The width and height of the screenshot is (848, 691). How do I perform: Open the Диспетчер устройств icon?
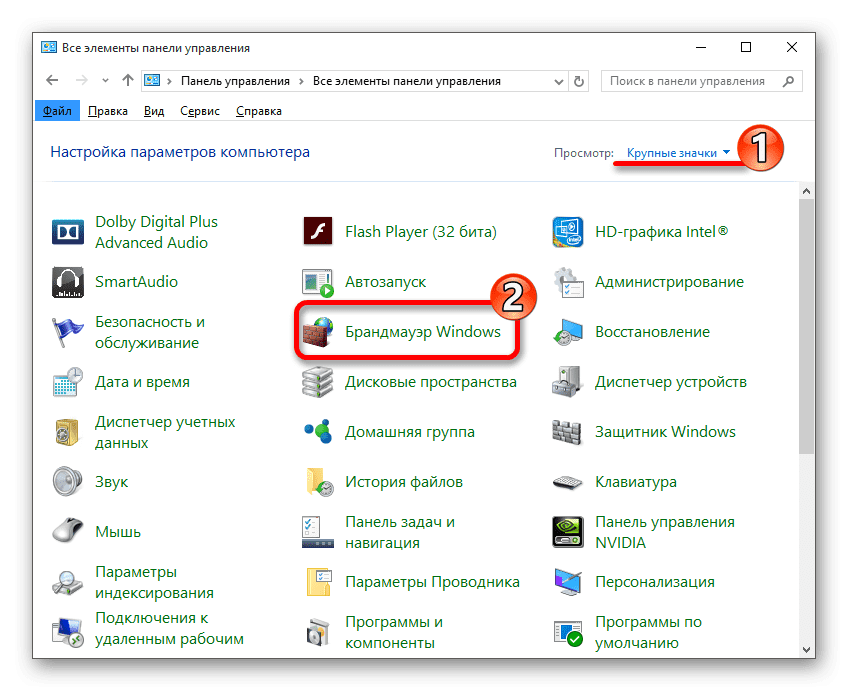tap(567, 382)
